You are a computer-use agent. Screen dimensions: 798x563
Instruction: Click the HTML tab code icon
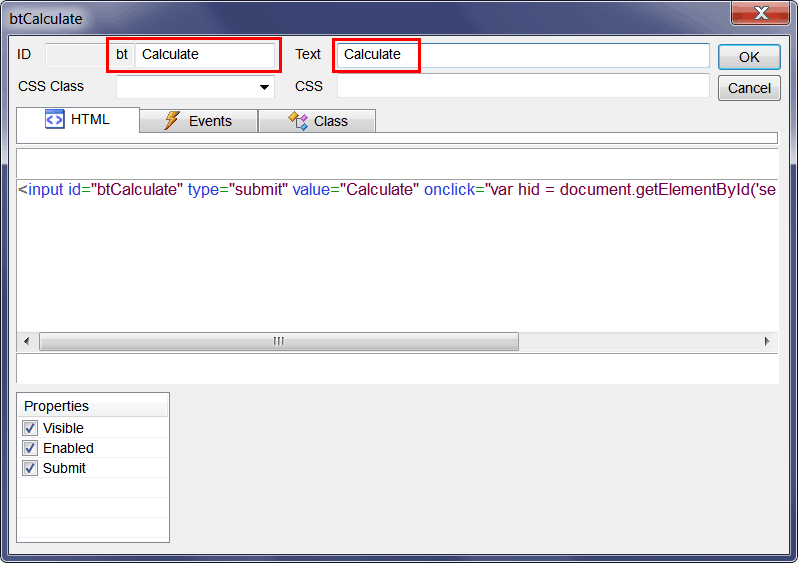(54, 120)
